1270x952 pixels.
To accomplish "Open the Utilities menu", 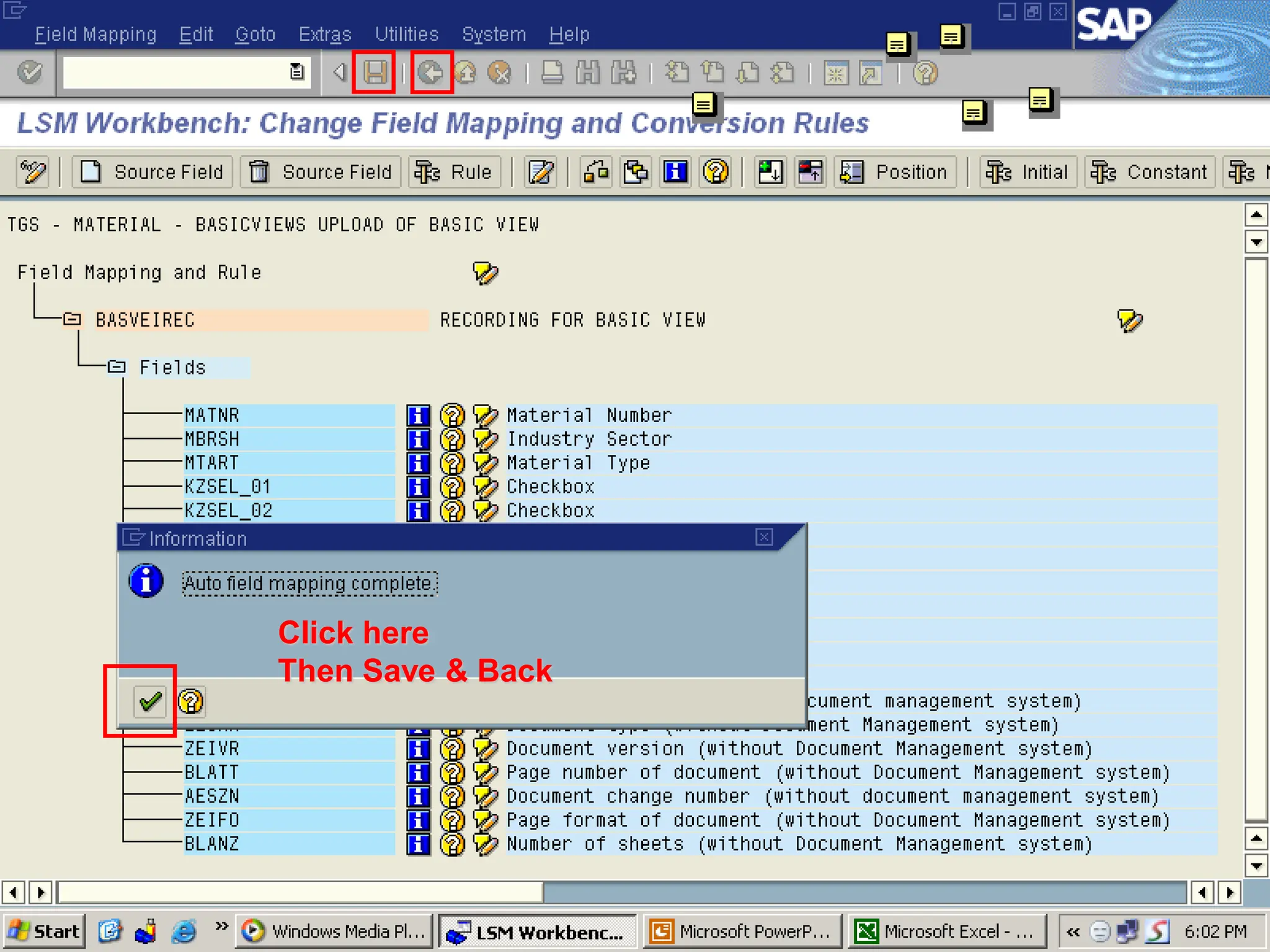I will 406,34.
